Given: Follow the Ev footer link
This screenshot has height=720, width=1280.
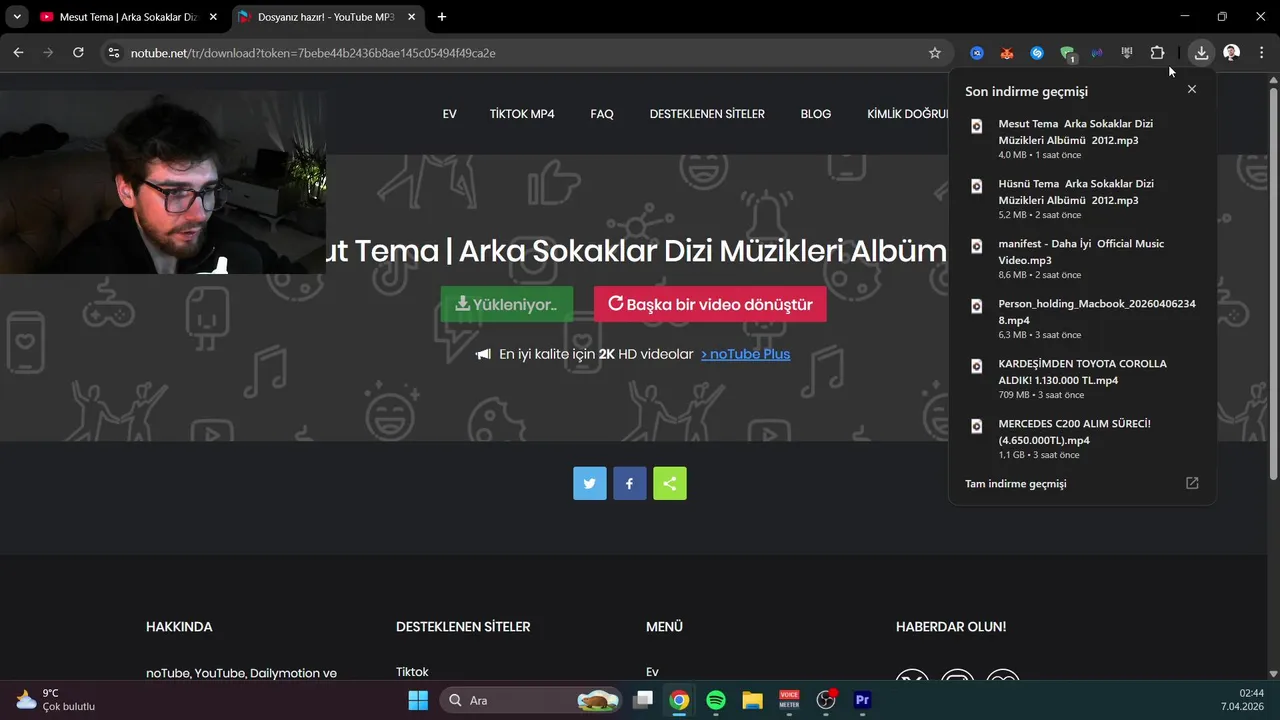Looking at the screenshot, I should click(x=653, y=672).
